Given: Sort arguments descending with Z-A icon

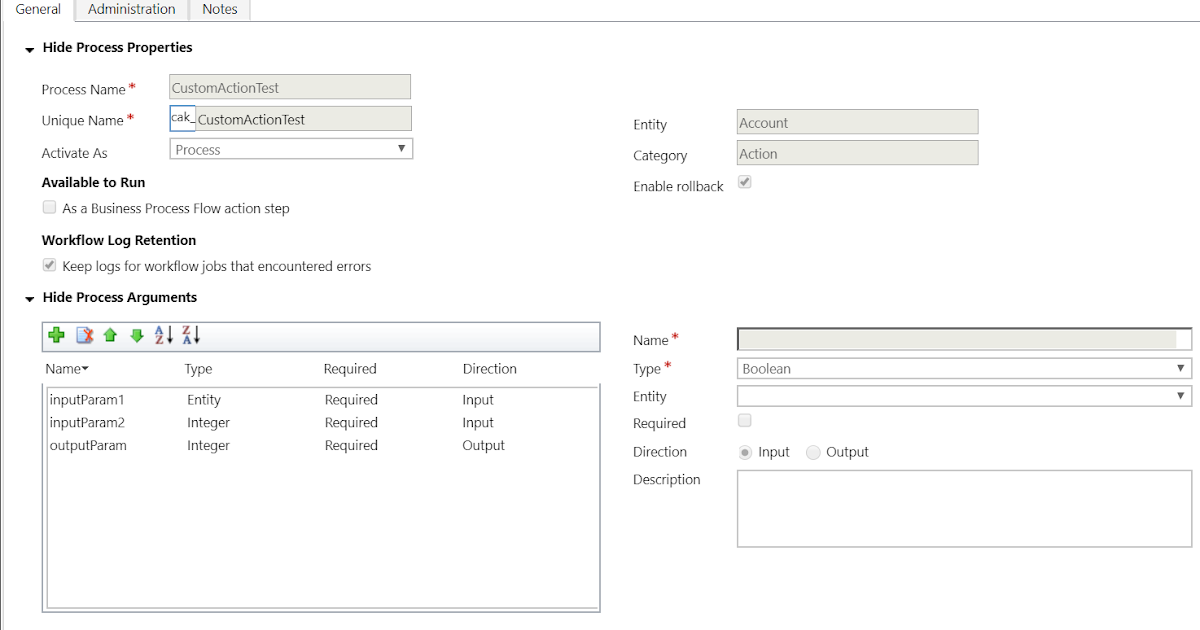Looking at the screenshot, I should (189, 335).
